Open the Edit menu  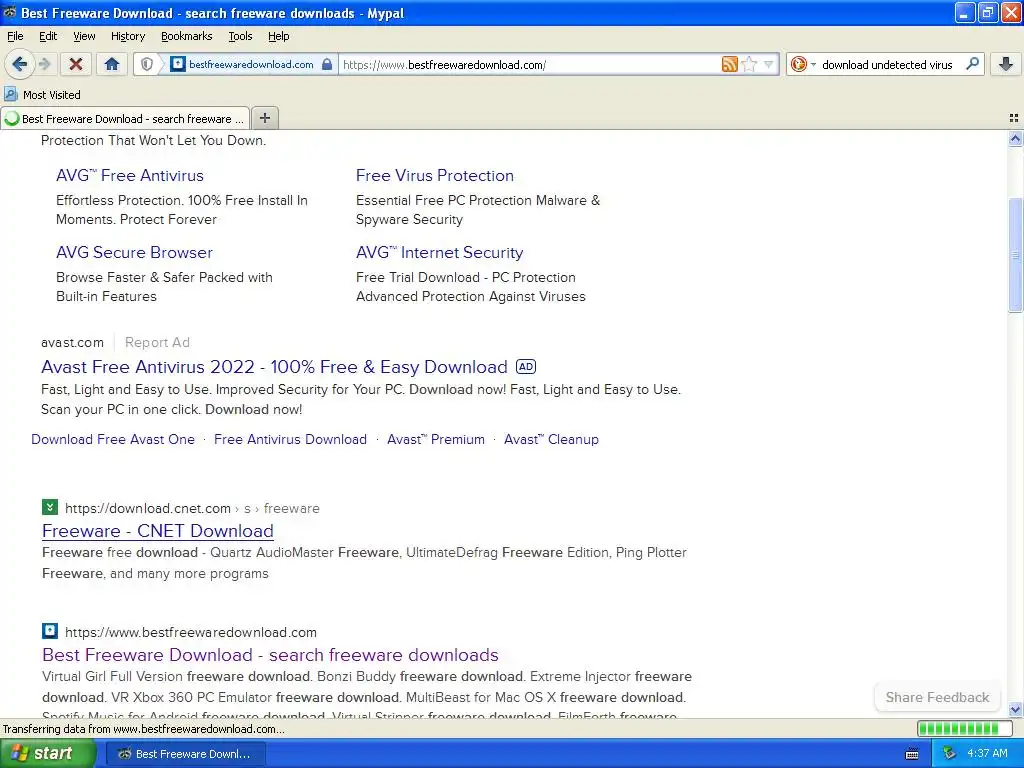48,36
